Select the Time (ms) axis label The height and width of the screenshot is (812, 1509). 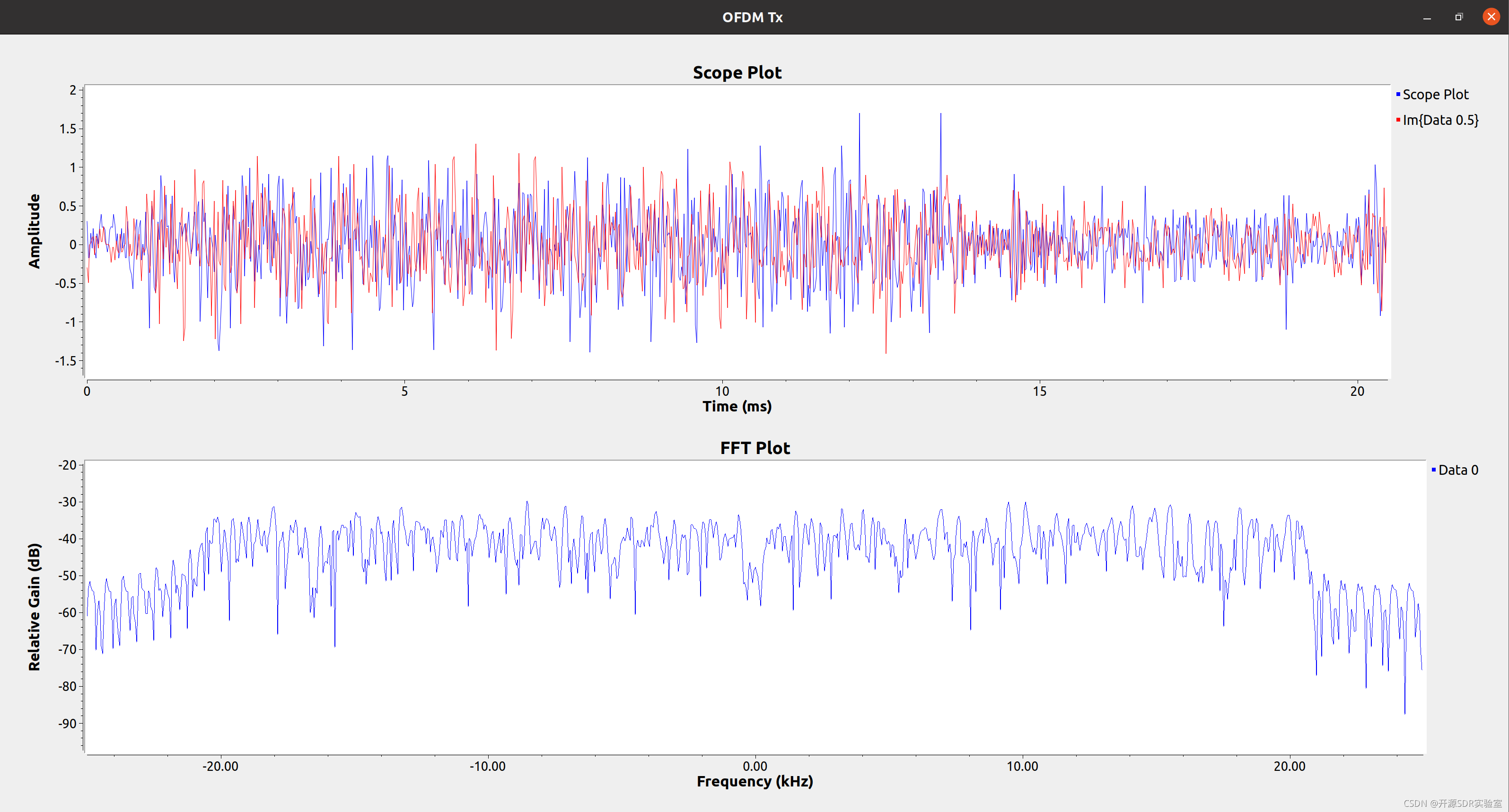737,406
